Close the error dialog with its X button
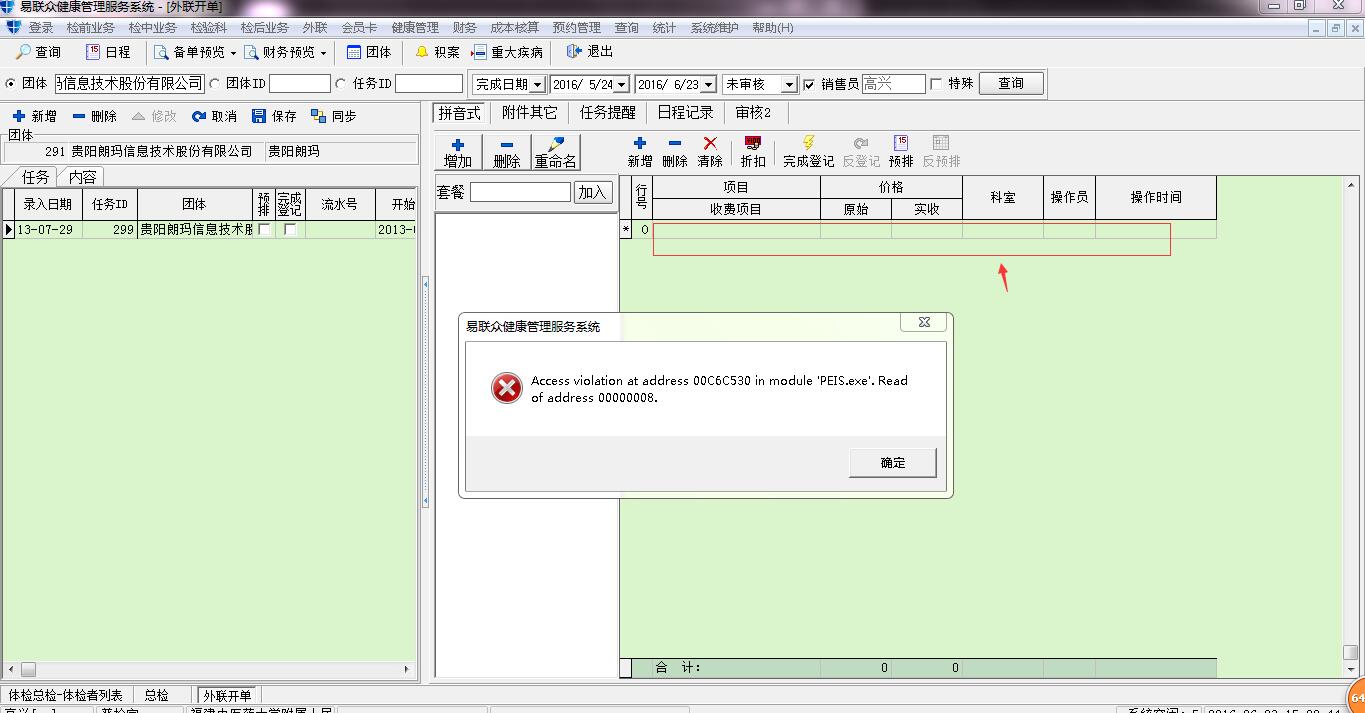The image size is (1365, 713). tap(924, 322)
